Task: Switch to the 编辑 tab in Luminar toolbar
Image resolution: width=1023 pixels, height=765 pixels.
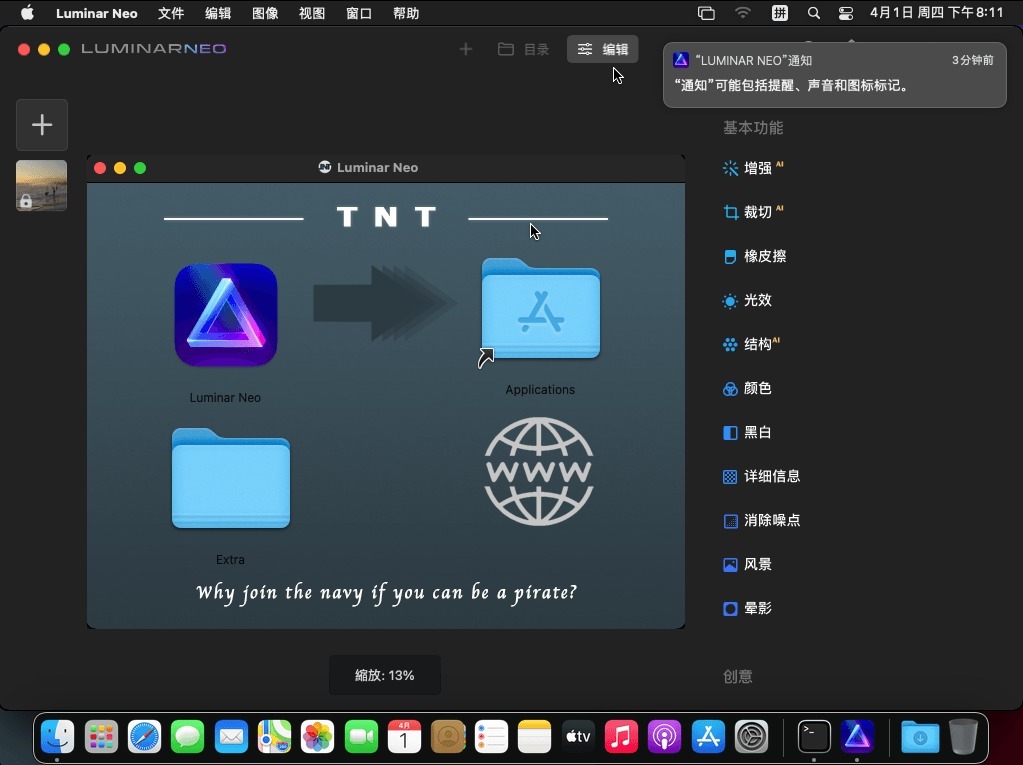Action: coord(602,49)
